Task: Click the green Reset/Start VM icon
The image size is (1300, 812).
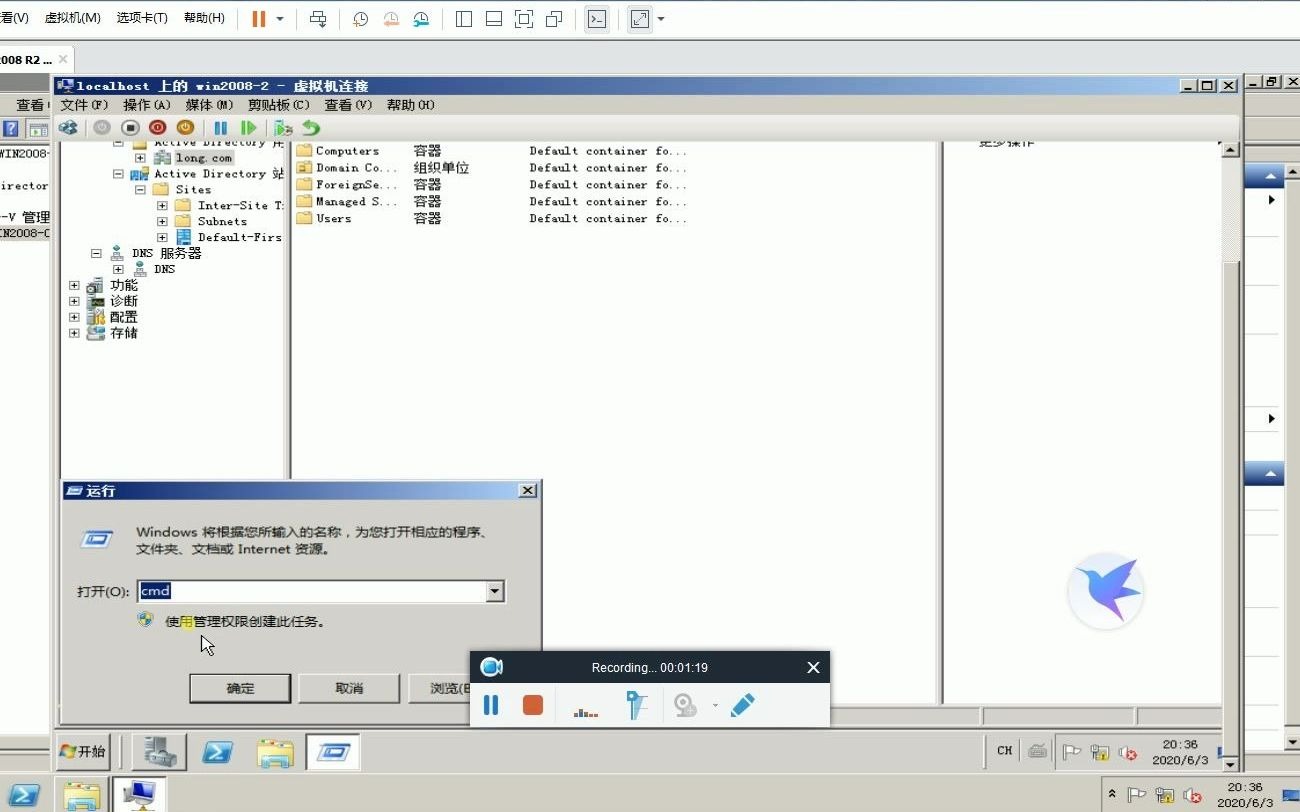Action: tap(249, 128)
